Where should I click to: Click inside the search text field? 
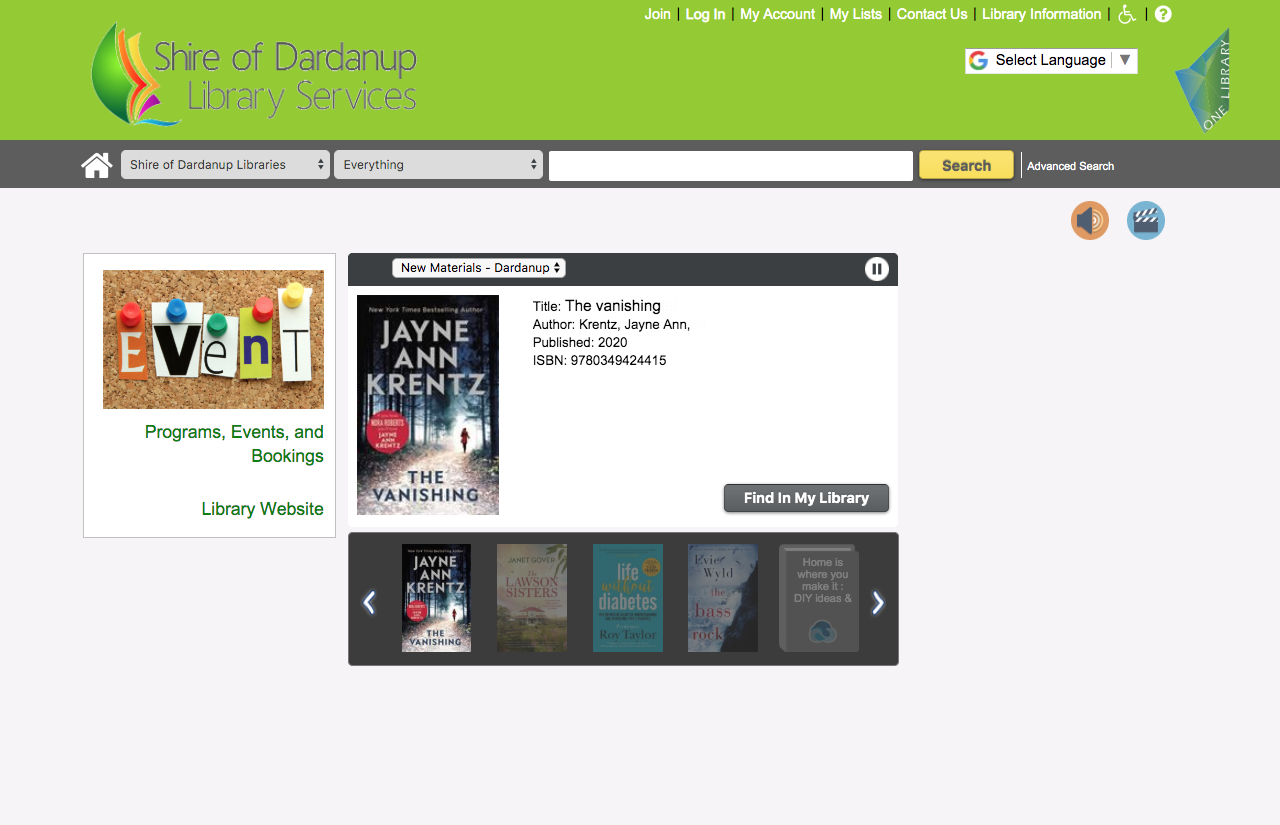pos(731,166)
